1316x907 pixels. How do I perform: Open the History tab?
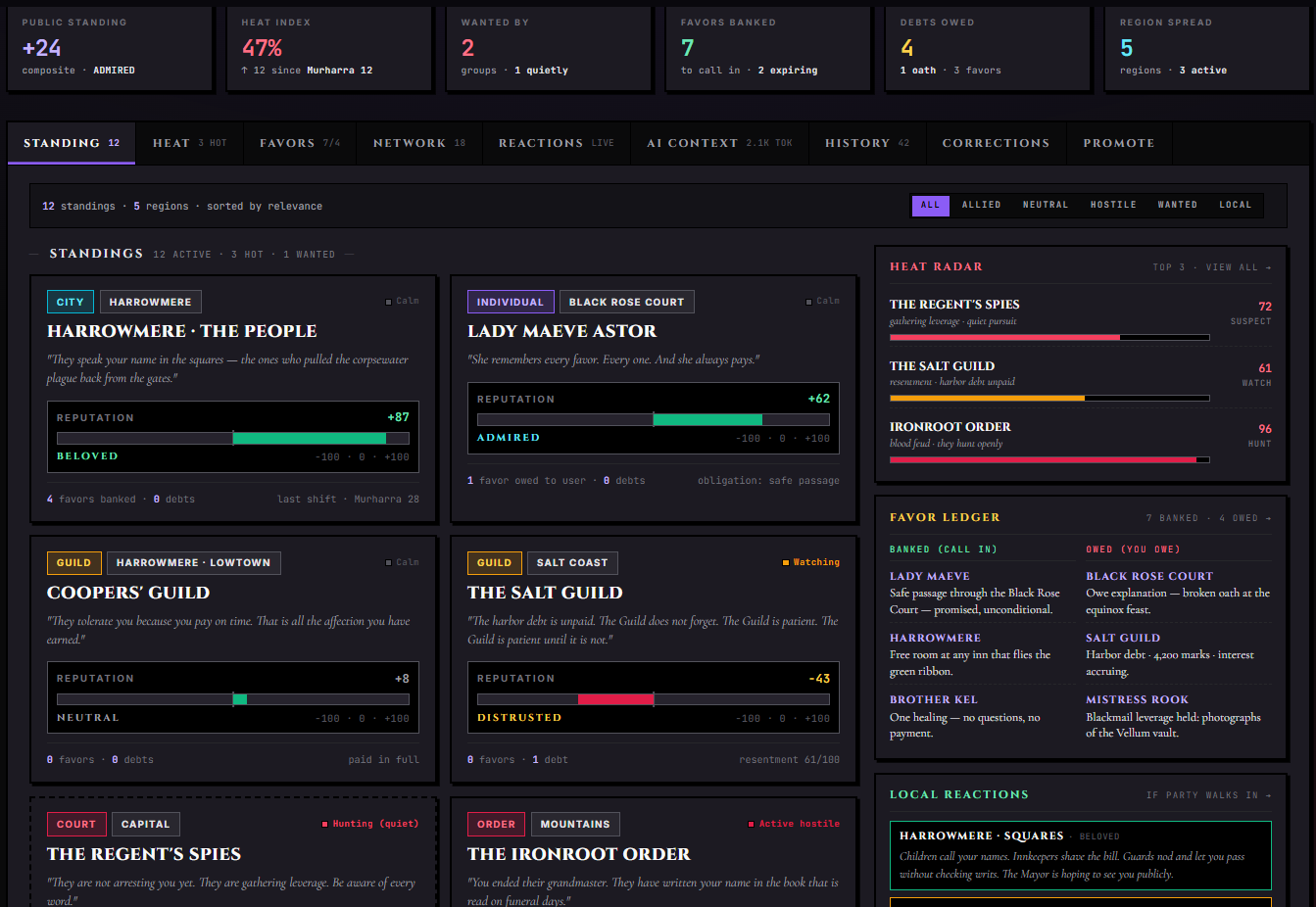pos(867,143)
